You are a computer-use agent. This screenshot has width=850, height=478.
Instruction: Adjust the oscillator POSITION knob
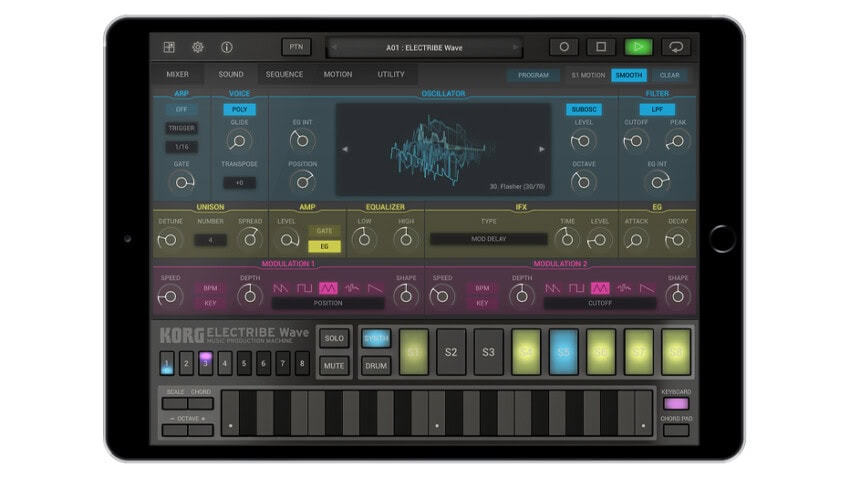(x=302, y=182)
